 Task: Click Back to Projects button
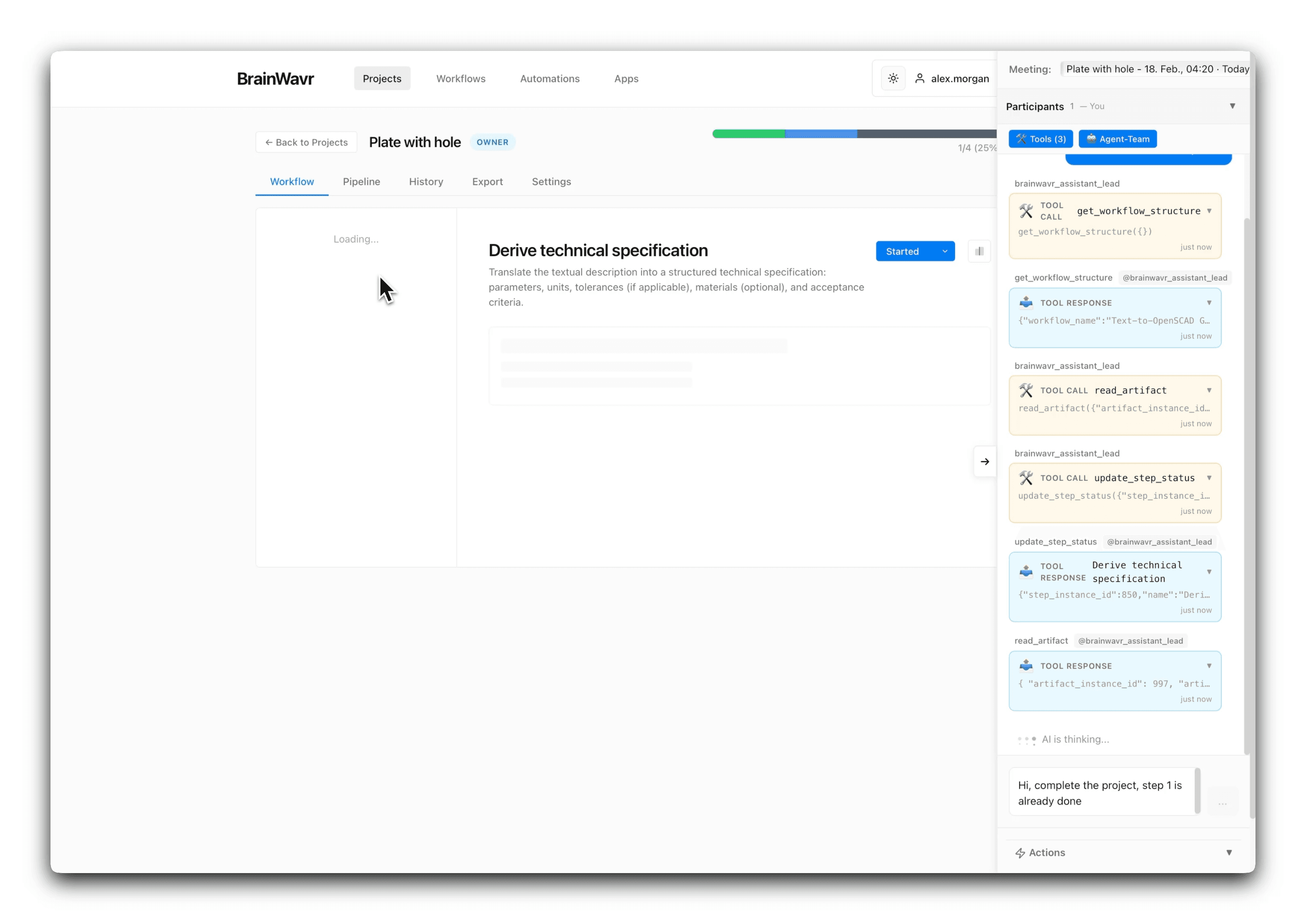click(306, 142)
